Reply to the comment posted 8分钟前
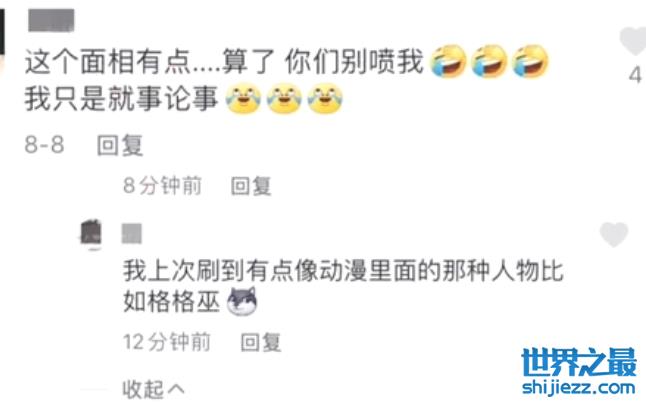Image resolution: width=646 pixels, height=402 pixels. (250, 186)
